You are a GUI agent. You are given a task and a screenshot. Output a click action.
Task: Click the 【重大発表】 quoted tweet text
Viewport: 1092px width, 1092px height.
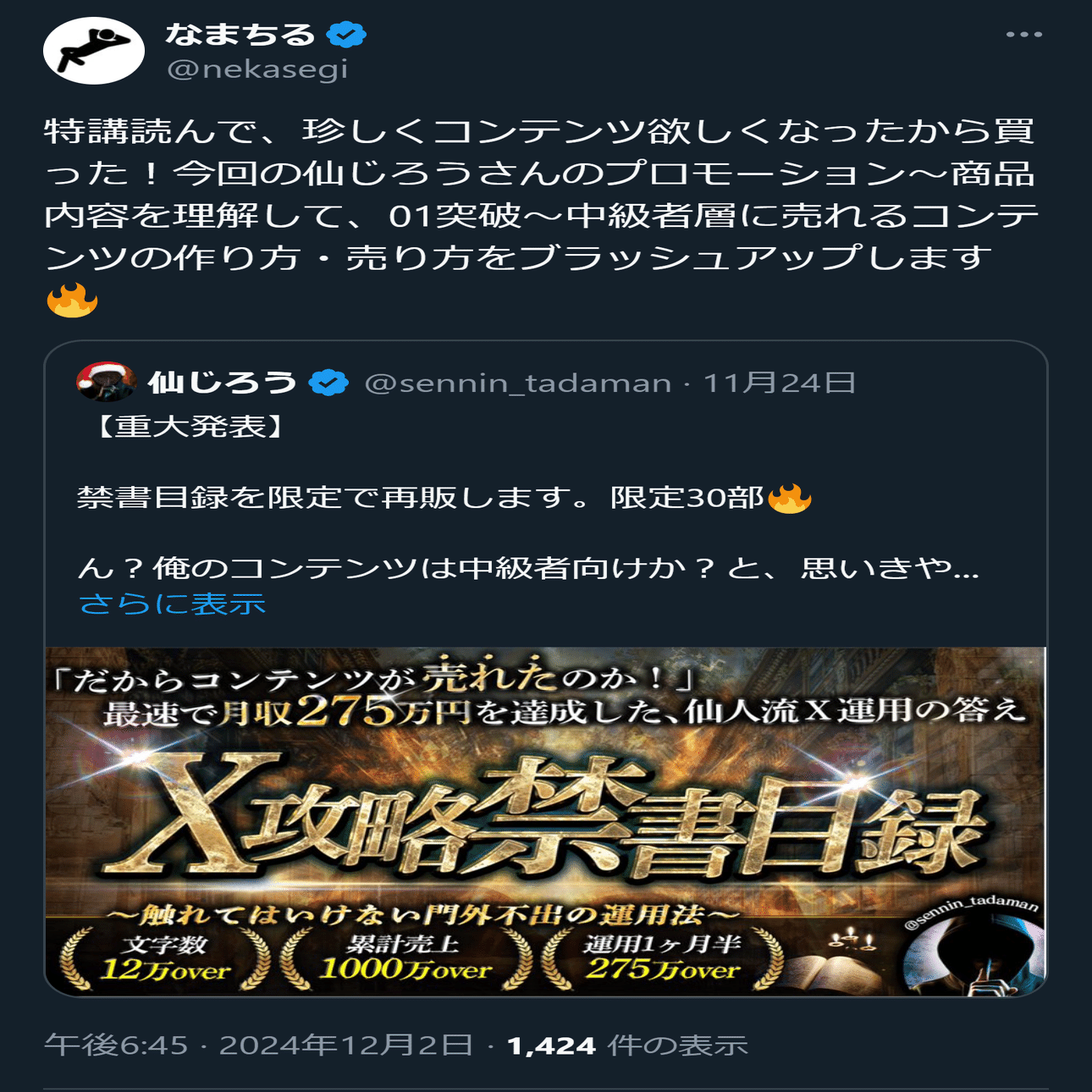[190, 427]
